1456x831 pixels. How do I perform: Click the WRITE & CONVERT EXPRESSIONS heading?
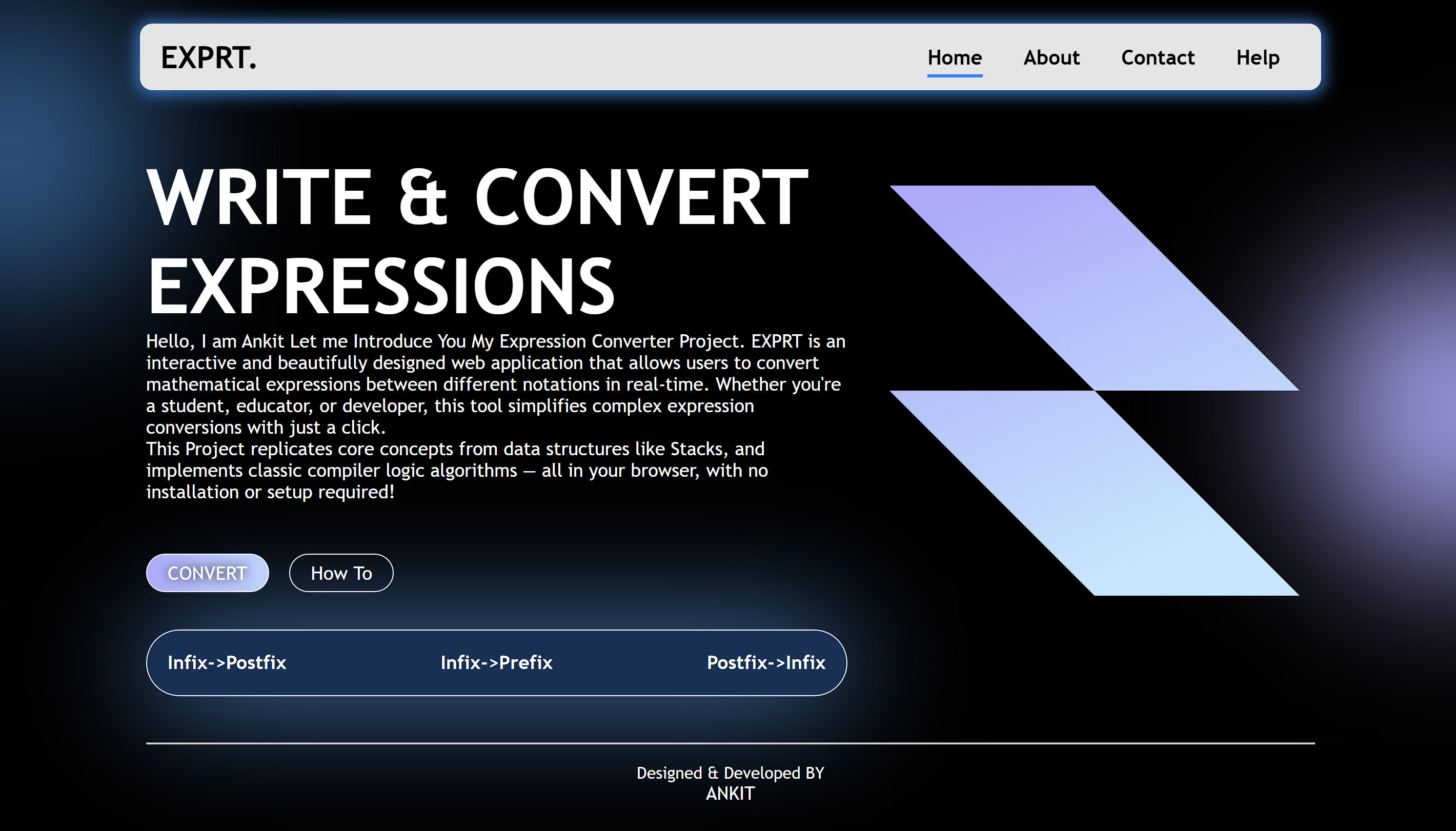477,240
